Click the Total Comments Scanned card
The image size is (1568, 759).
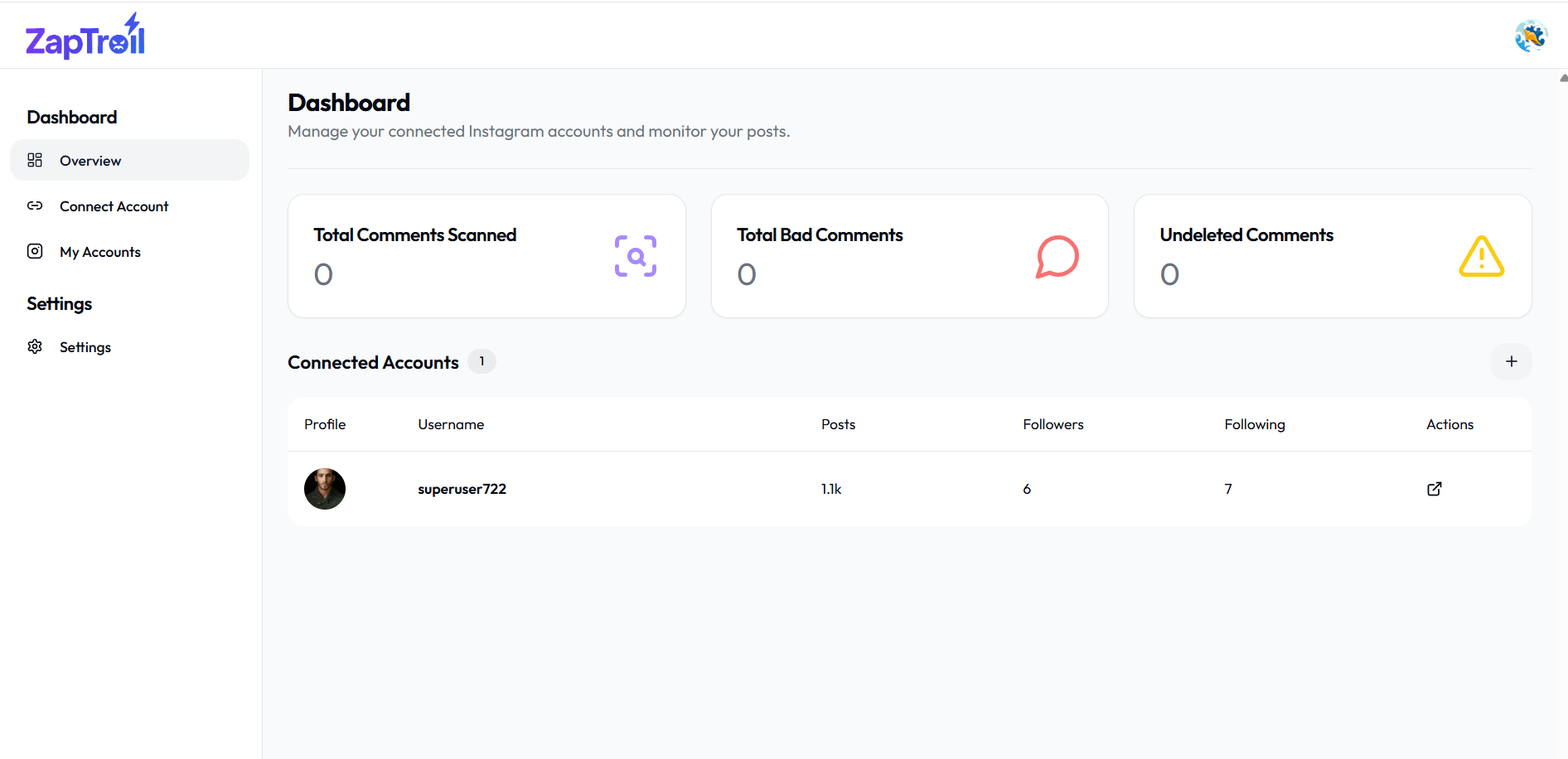(x=486, y=256)
